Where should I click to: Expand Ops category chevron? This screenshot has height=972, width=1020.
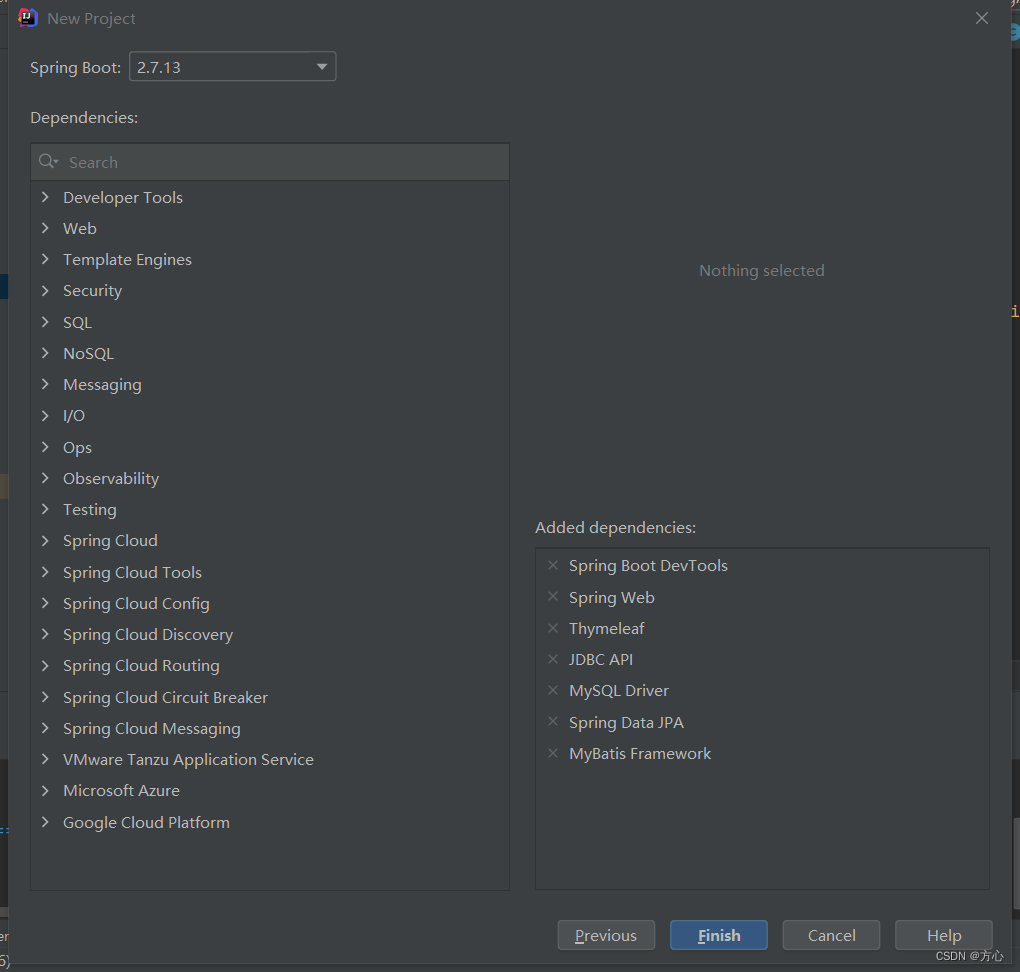click(x=45, y=446)
